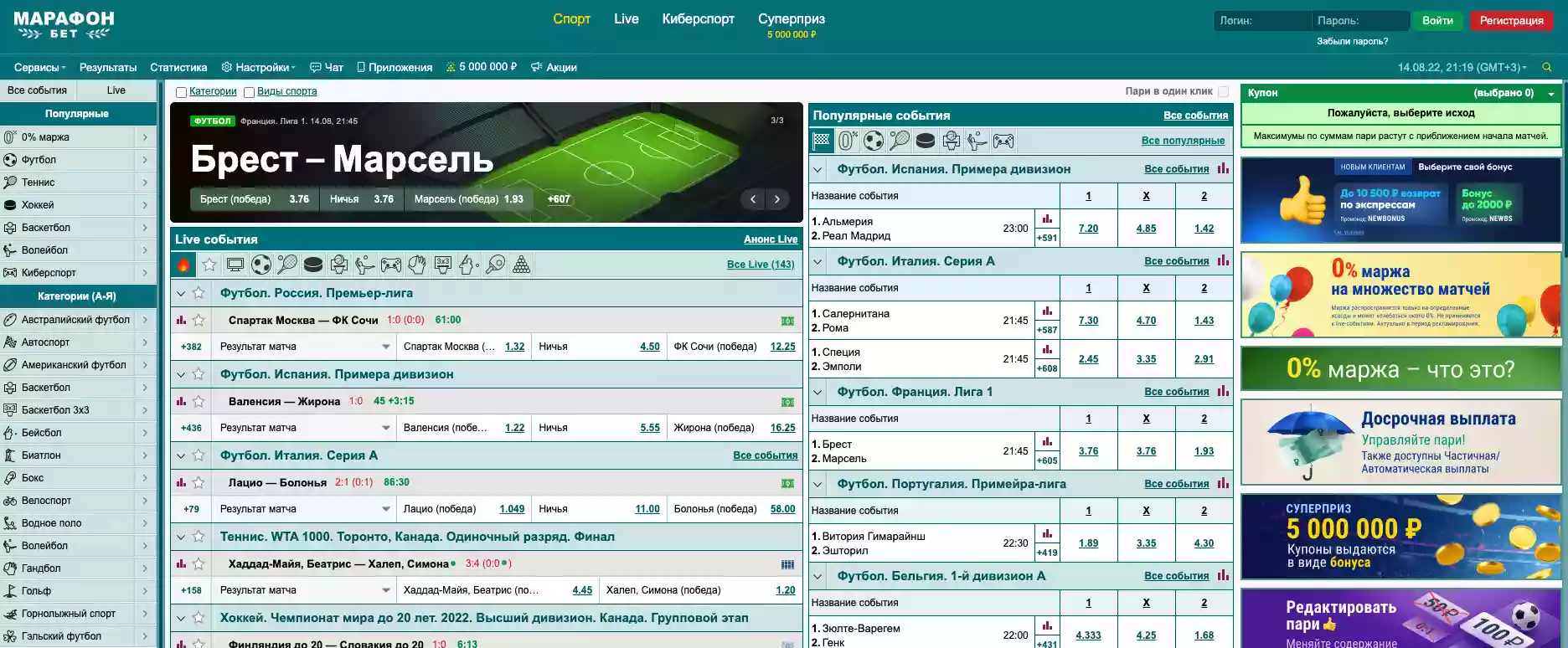Add Футбол. Россия. Премьер-лига to favorites star
This screenshot has width=1568, height=648.
(199, 293)
